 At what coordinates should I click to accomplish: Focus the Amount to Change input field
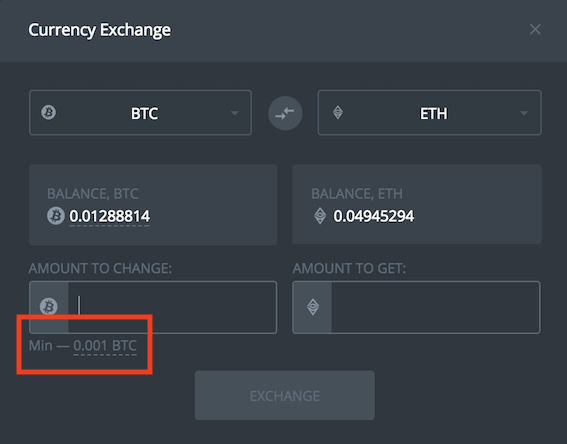point(172,307)
